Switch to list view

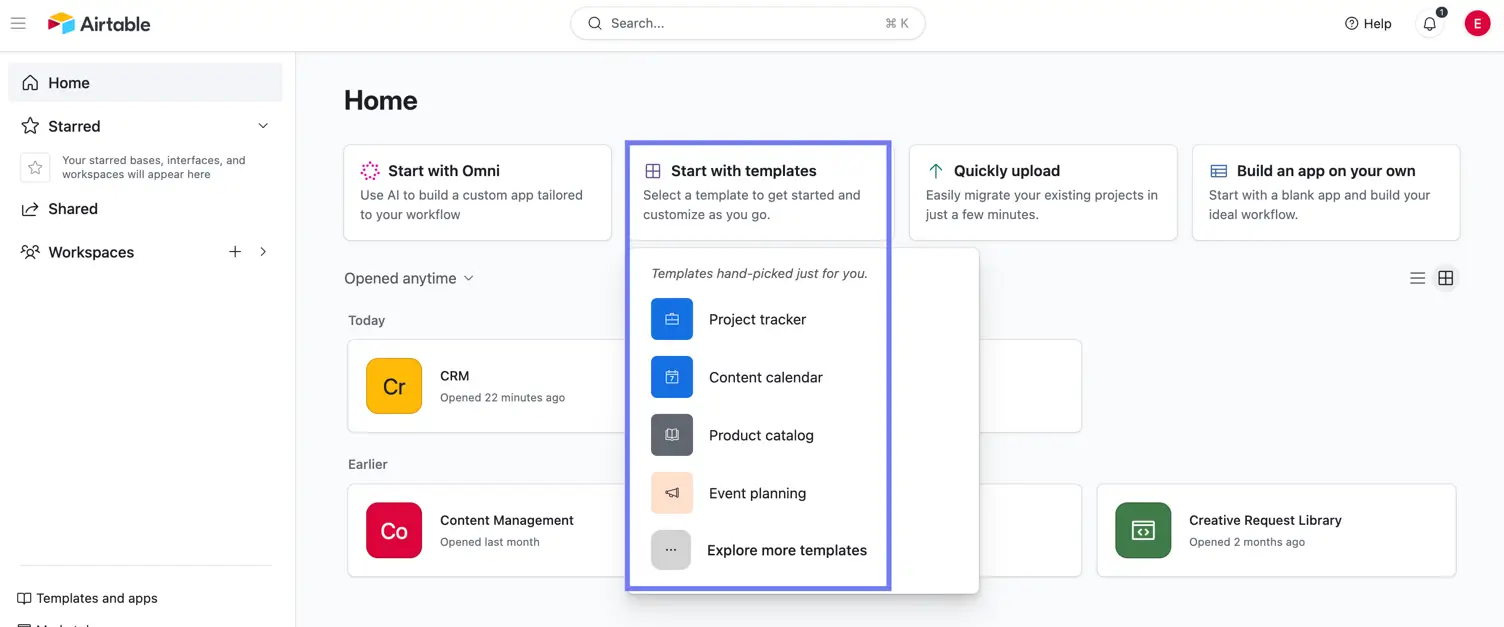[1417, 278]
